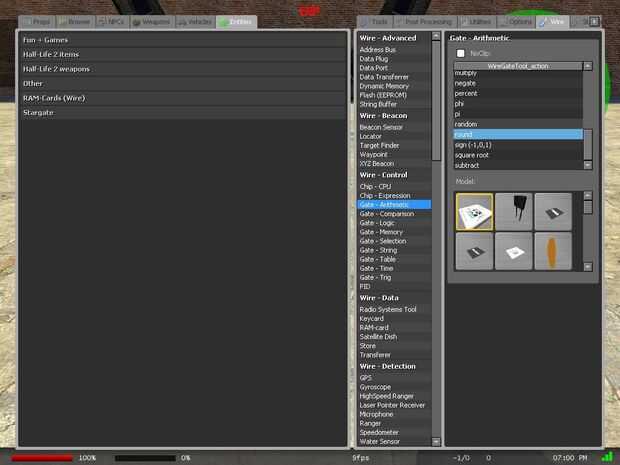The width and height of the screenshot is (620, 465).
Task: Choose the subtract gate action
Action: coord(518,165)
